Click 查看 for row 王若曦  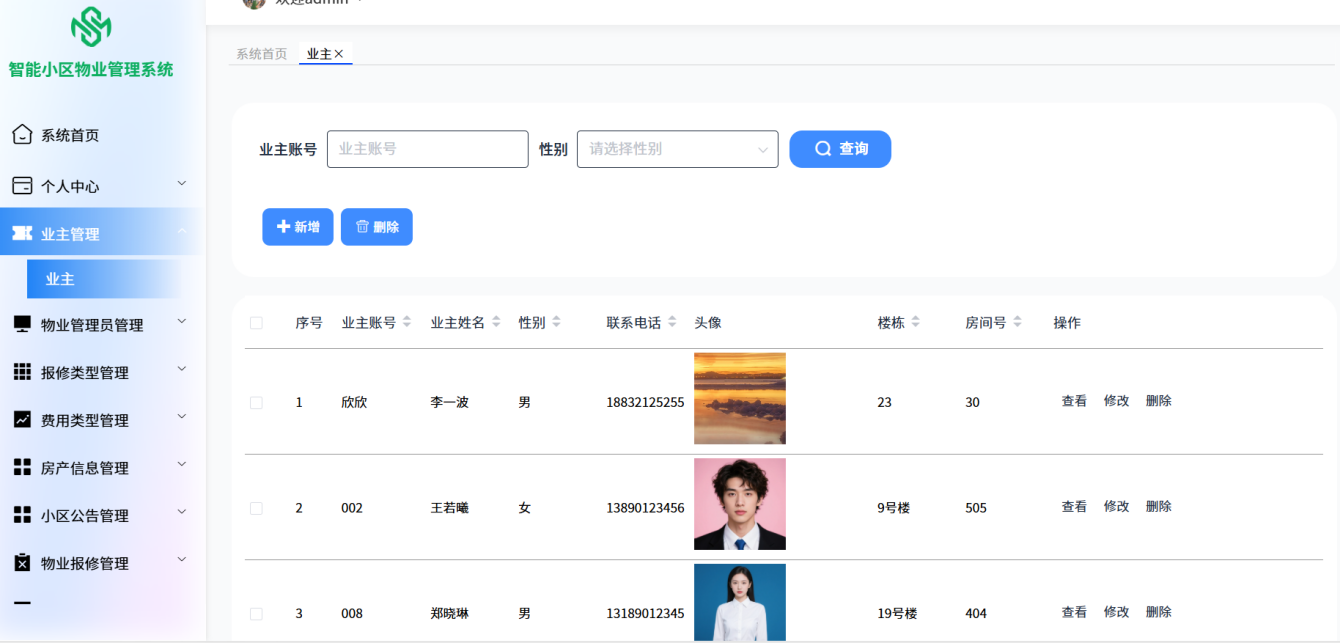click(x=1074, y=507)
